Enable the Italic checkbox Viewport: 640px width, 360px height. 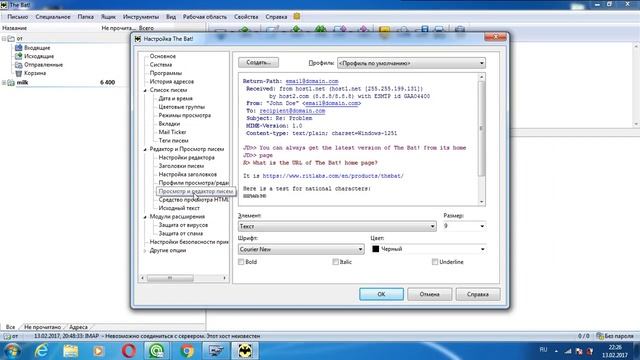336,262
